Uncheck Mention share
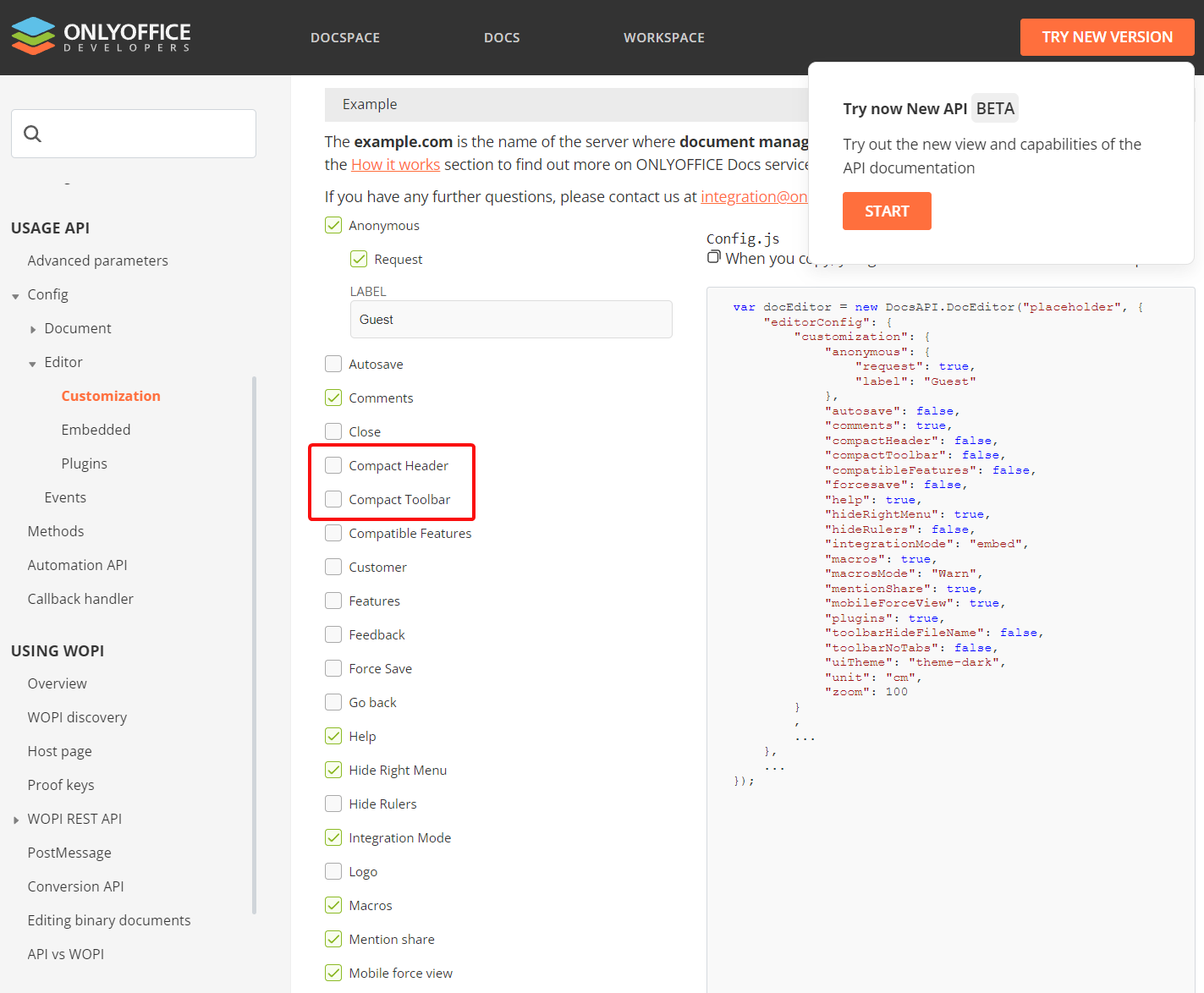The width and height of the screenshot is (1204, 993). 333,939
